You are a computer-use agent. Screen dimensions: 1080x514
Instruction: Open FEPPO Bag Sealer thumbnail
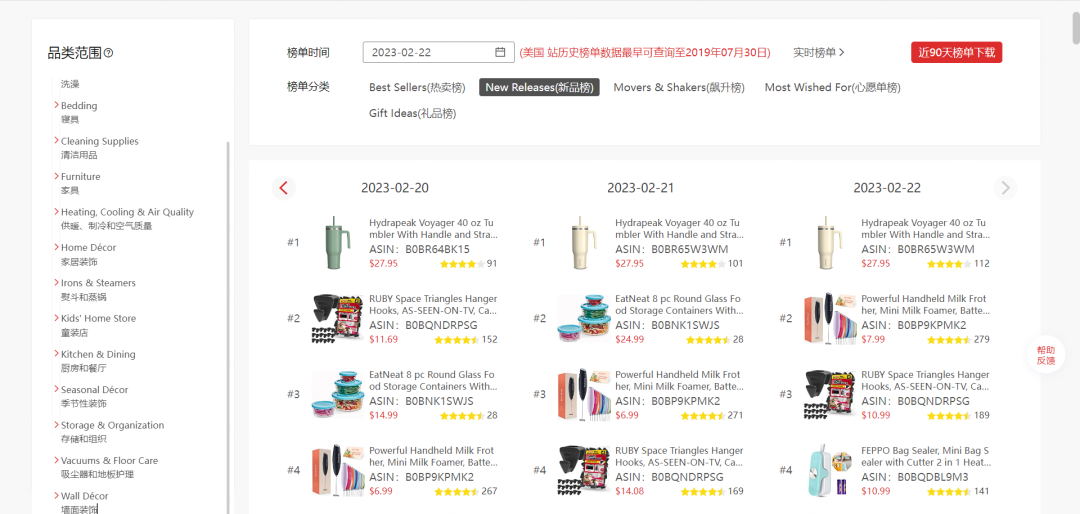tap(829, 470)
